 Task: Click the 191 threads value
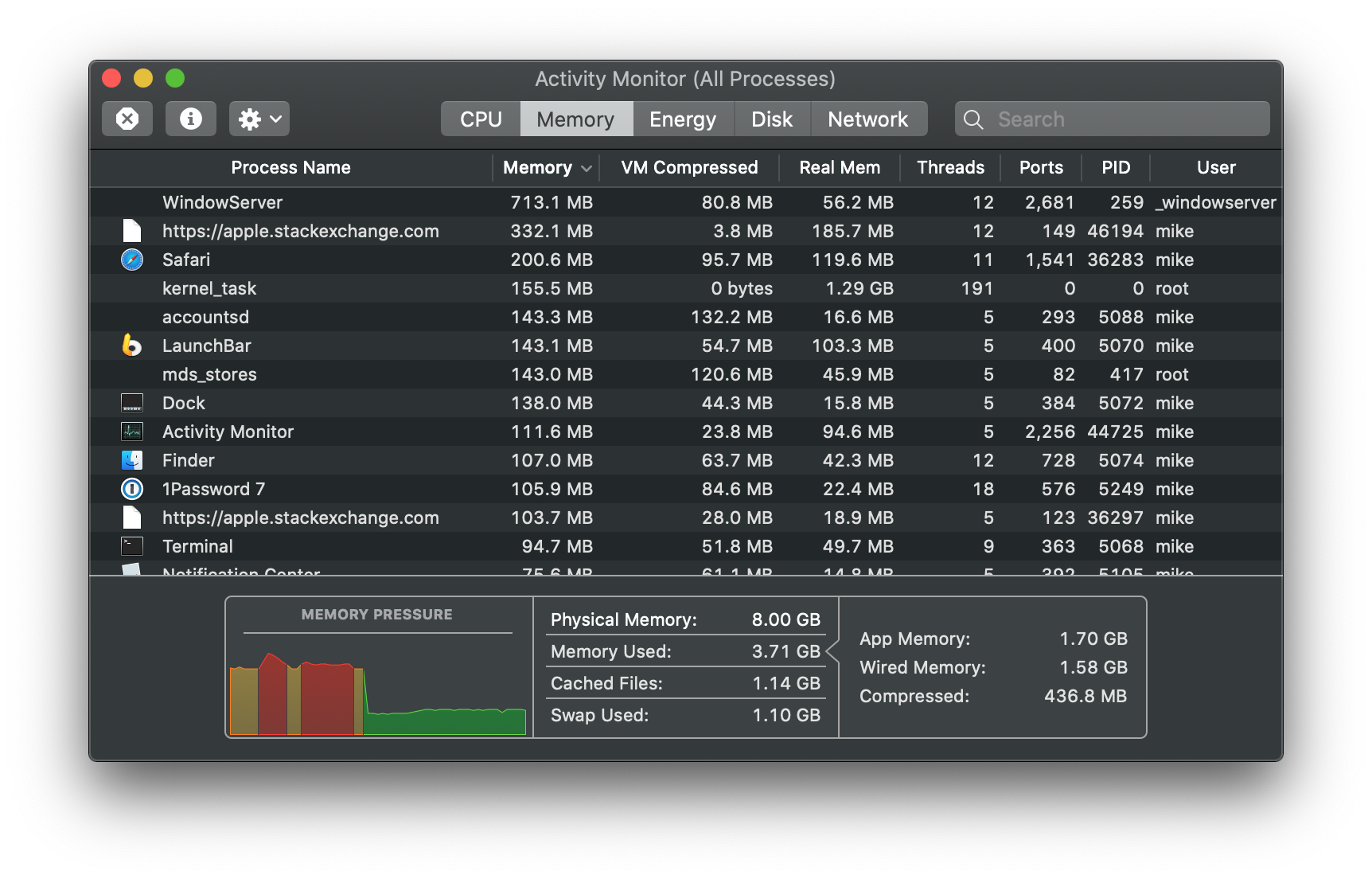977,288
